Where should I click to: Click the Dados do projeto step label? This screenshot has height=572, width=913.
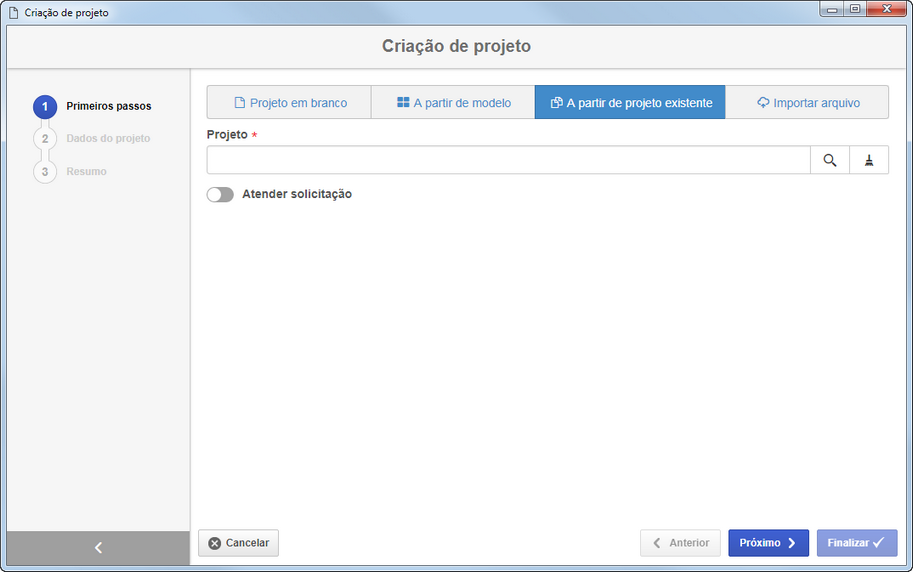tap(108, 139)
